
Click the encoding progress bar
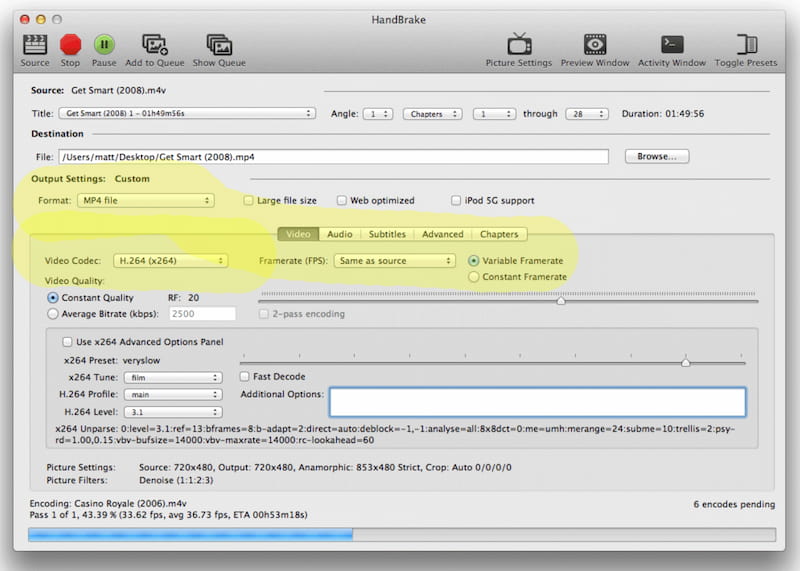[402, 534]
